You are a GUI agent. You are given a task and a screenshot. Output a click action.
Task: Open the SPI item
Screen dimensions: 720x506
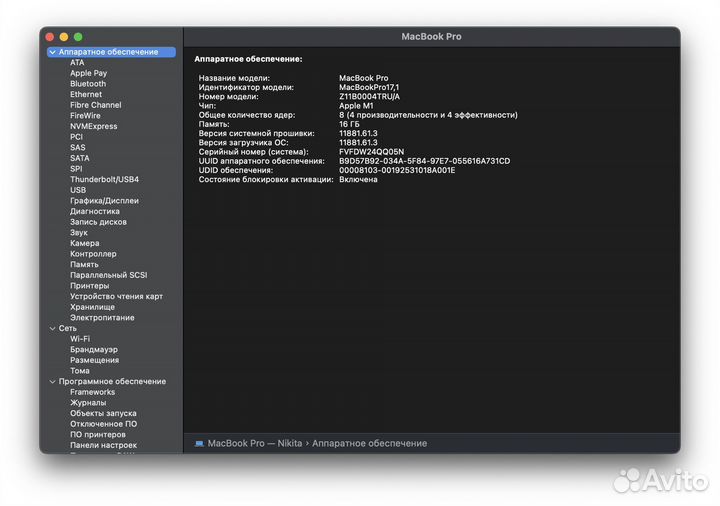coord(76,169)
